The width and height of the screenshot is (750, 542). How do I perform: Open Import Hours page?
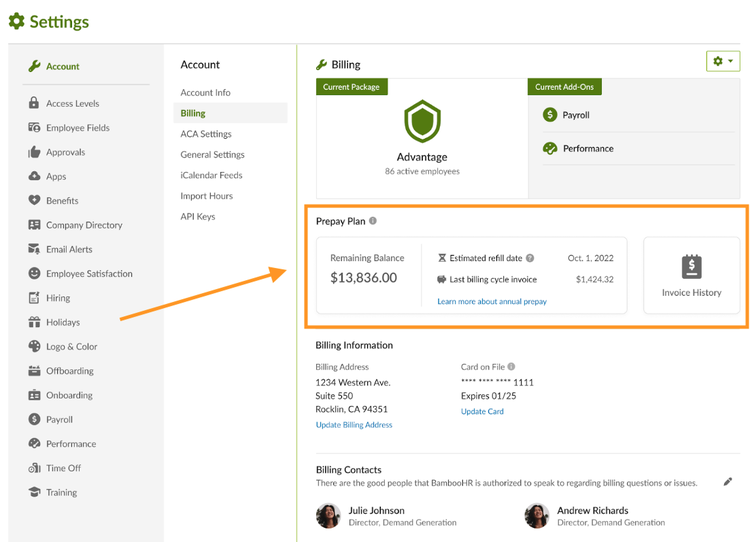click(x=207, y=196)
